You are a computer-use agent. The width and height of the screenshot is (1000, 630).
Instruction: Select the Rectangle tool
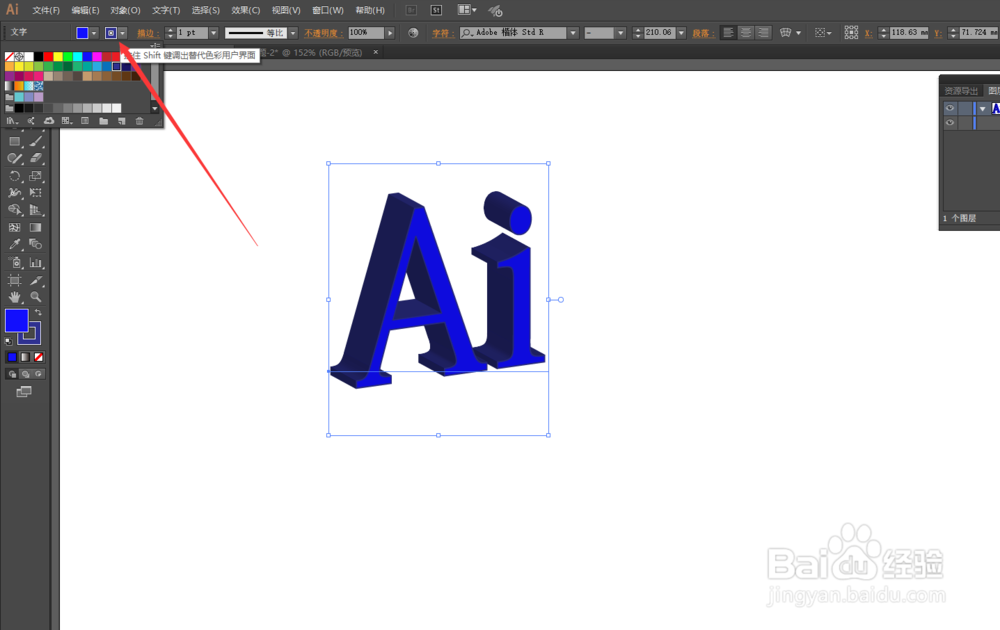15,142
